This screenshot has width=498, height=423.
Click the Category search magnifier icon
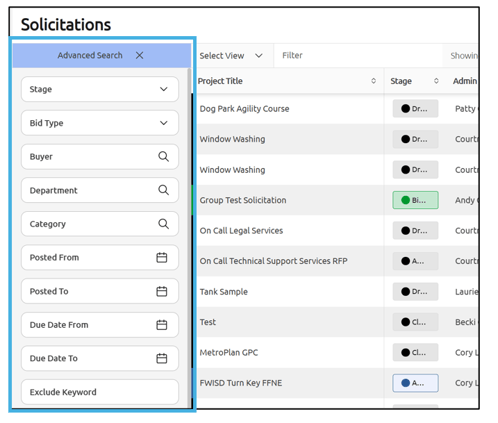point(163,224)
